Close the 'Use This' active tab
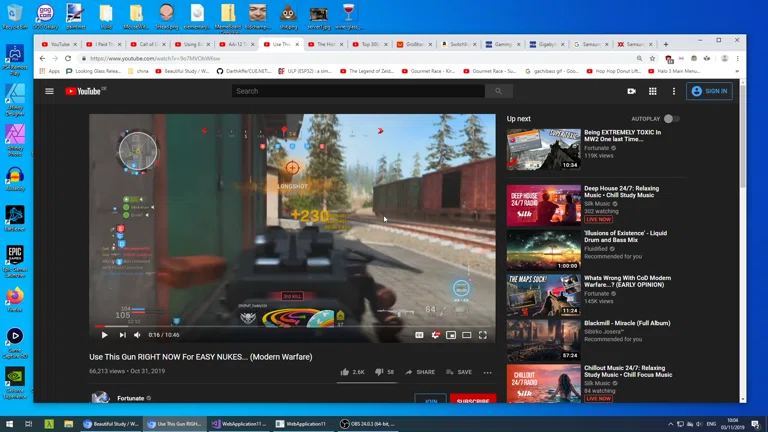 pos(297,44)
